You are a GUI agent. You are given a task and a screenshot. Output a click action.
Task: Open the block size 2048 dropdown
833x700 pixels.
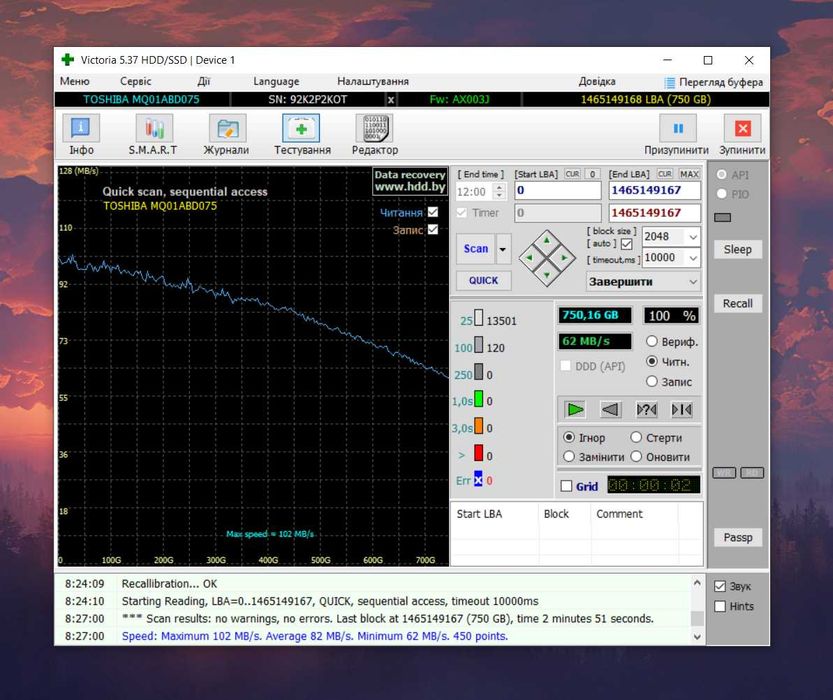click(693, 237)
